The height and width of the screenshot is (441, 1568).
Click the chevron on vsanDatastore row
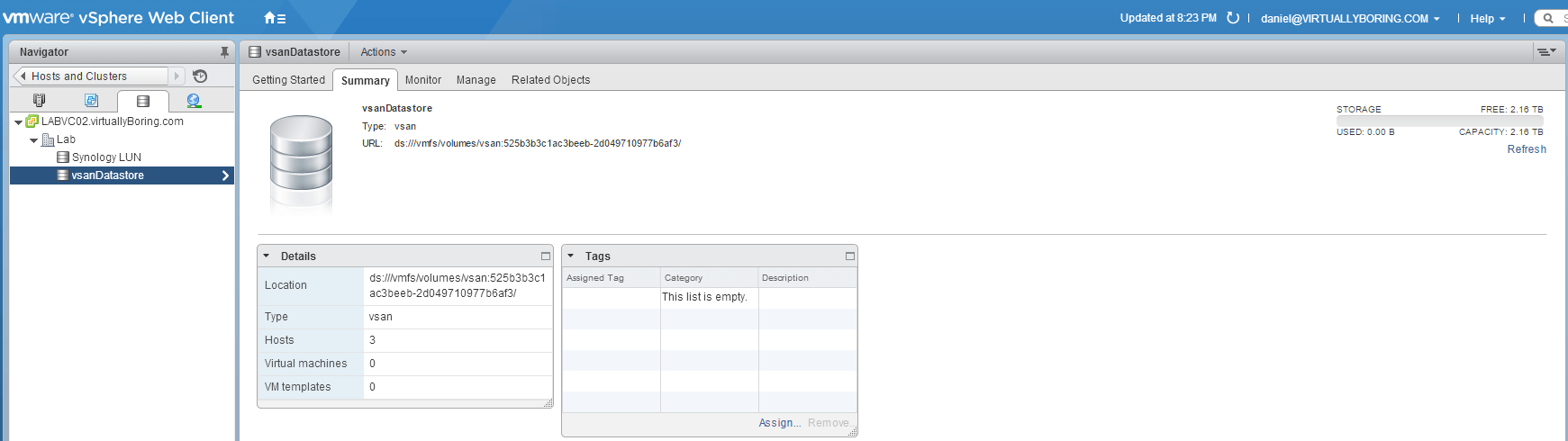click(x=225, y=175)
